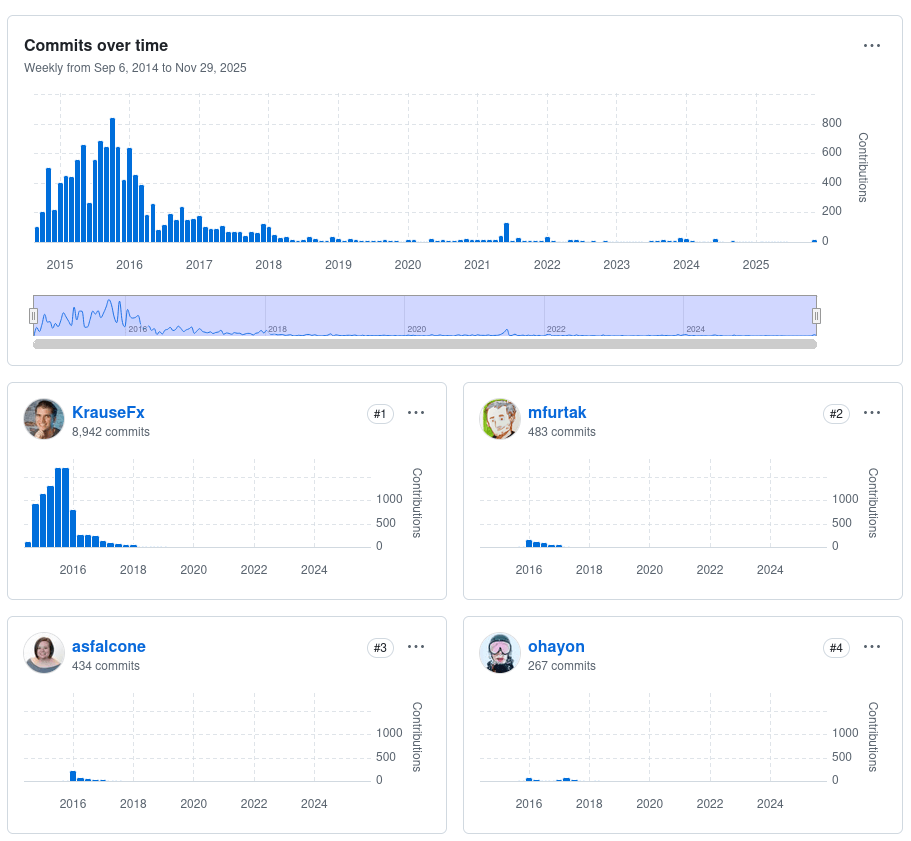Click the tallest bar in the commits chart
Image resolution: width=911 pixels, height=841 pixels.
112,180
